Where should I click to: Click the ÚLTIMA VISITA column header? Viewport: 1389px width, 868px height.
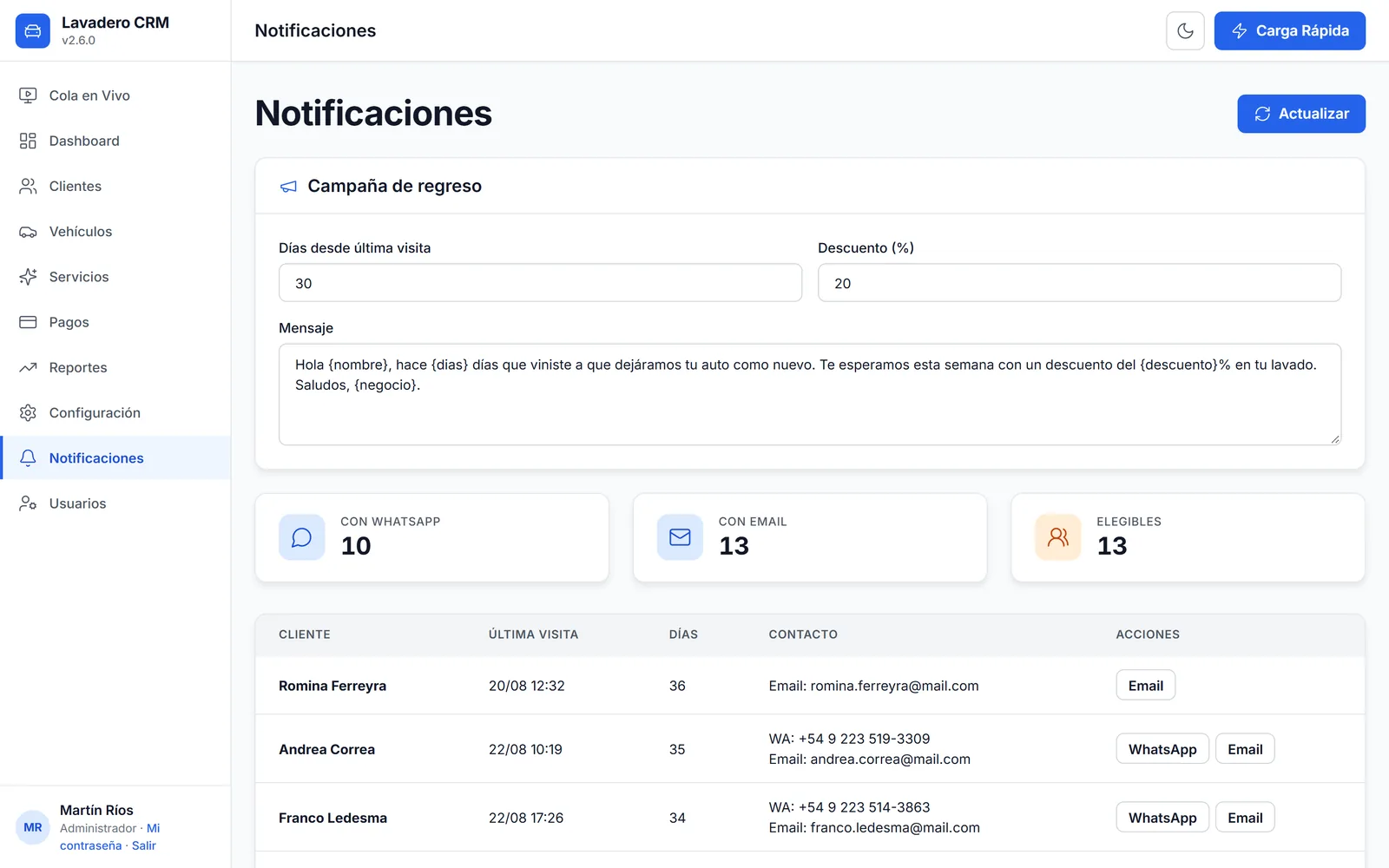[x=533, y=635]
